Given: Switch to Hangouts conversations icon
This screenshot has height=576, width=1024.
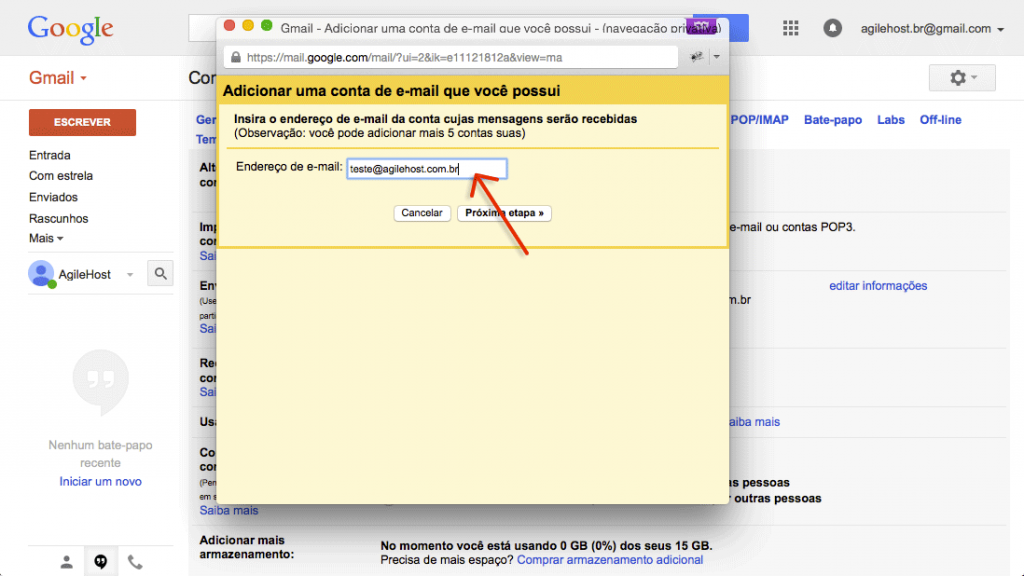Looking at the screenshot, I should pyautogui.click(x=101, y=562).
